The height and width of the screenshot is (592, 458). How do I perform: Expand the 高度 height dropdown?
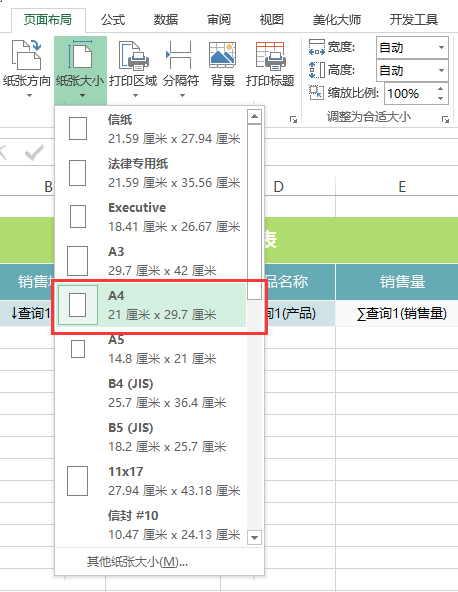[441, 71]
